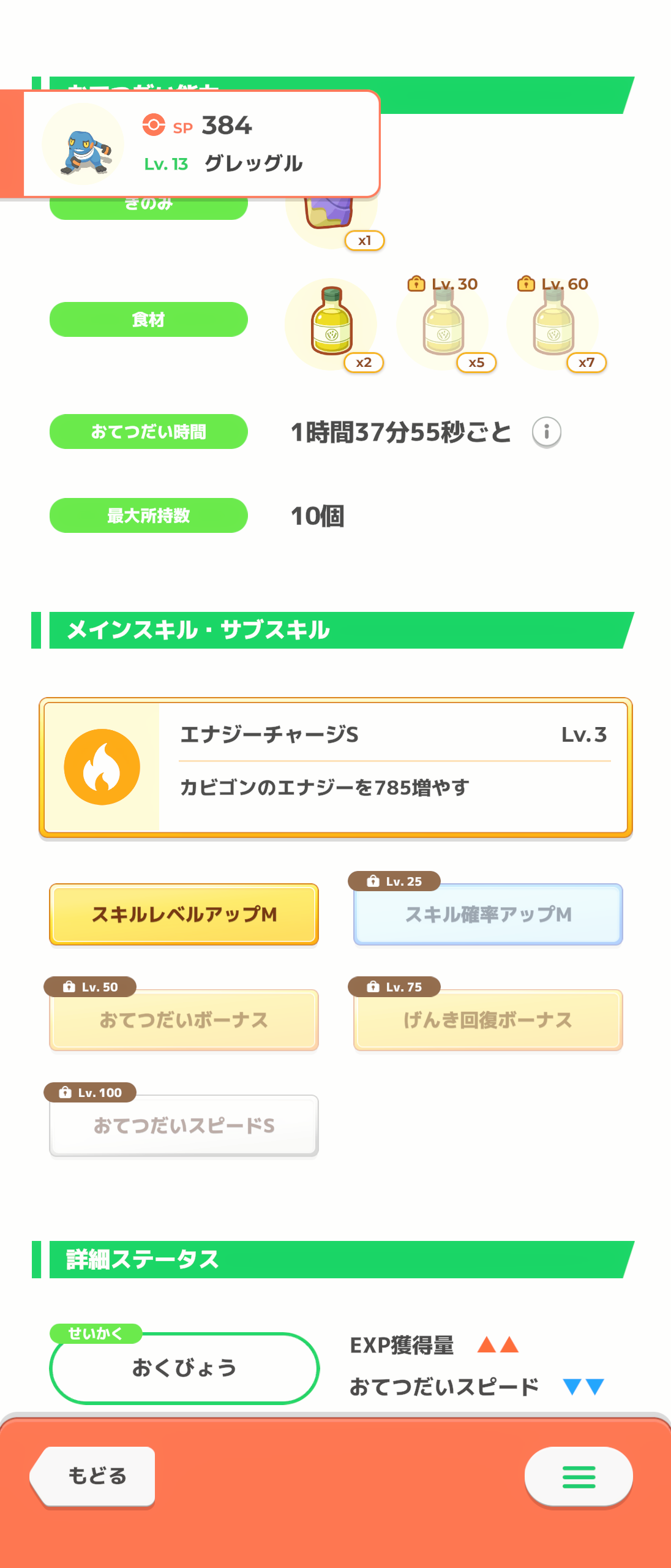Tap the unlocked x2 oil bottle ingredient

pos(331,324)
